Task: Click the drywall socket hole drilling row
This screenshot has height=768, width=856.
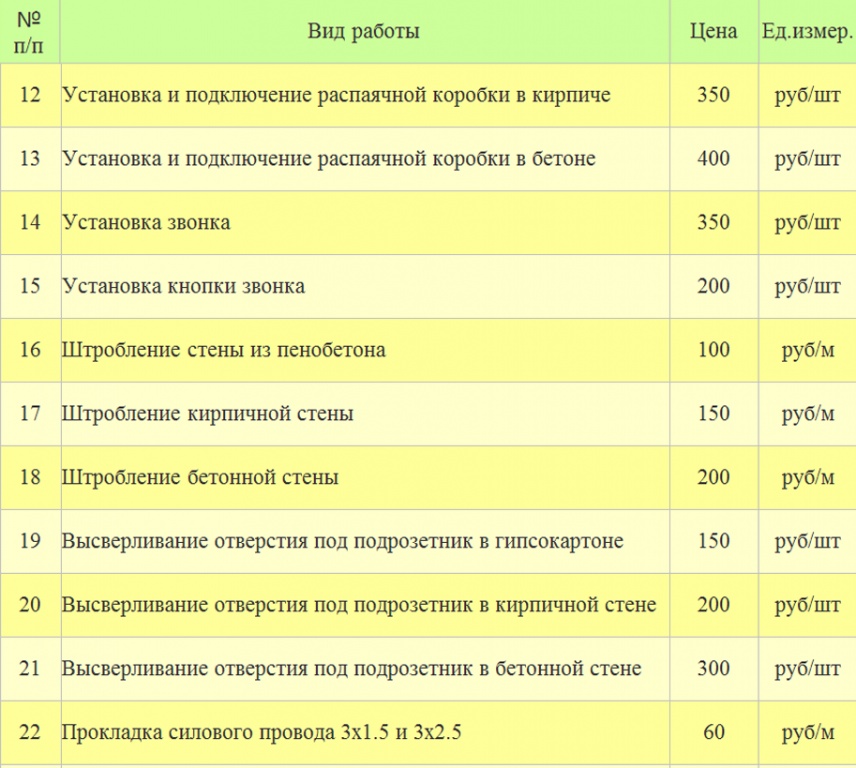Action: tap(342, 541)
